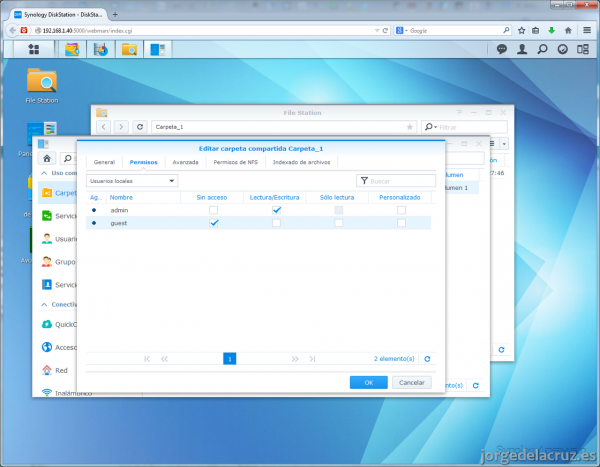Open the notifications chat bubble icon
Viewport: 600px width, 467px height.
502,49
